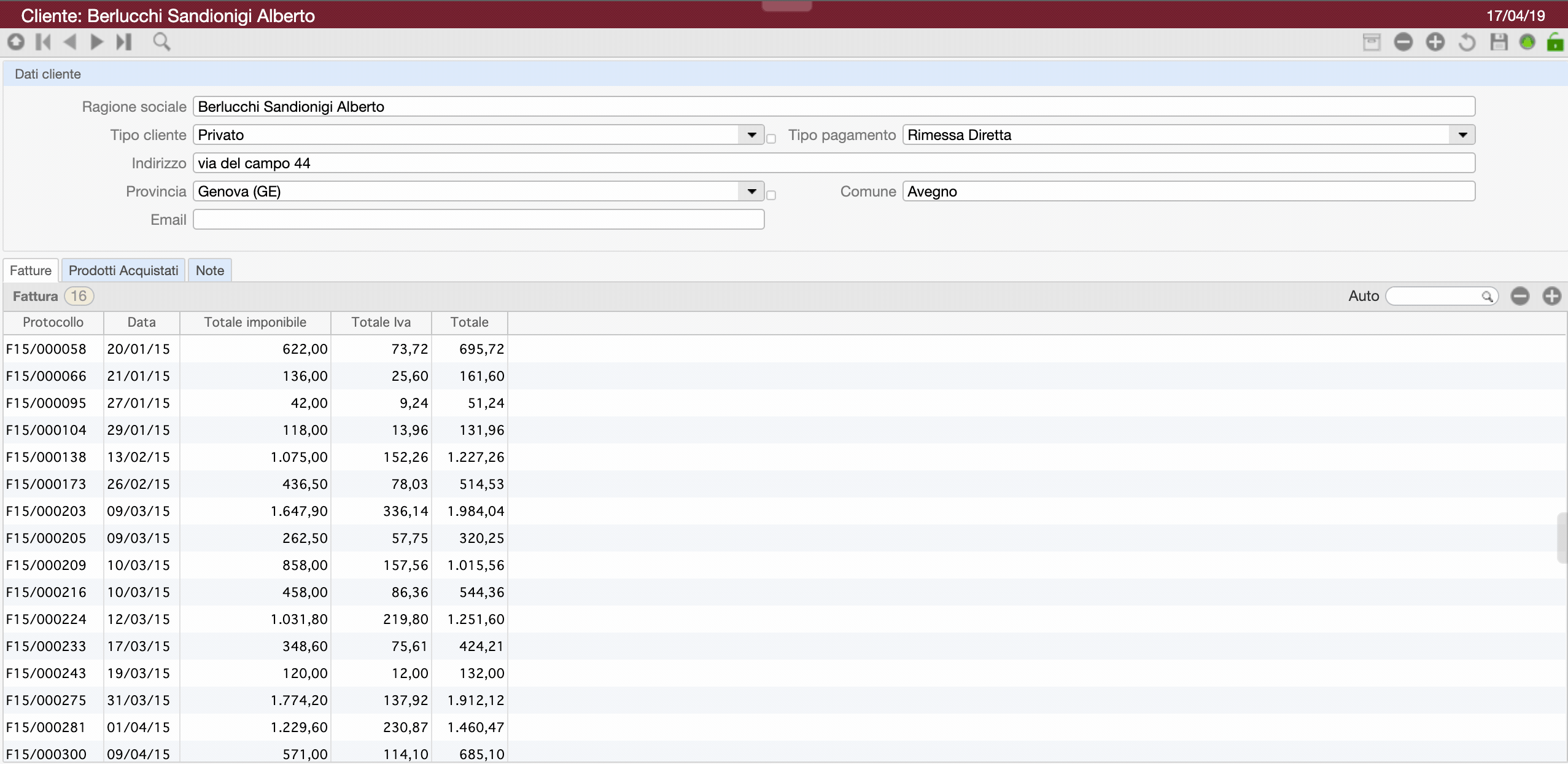Click the circular up-arrow icon in the toolbar
Viewport: 1568px width, 764px height.
click(16, 42)
